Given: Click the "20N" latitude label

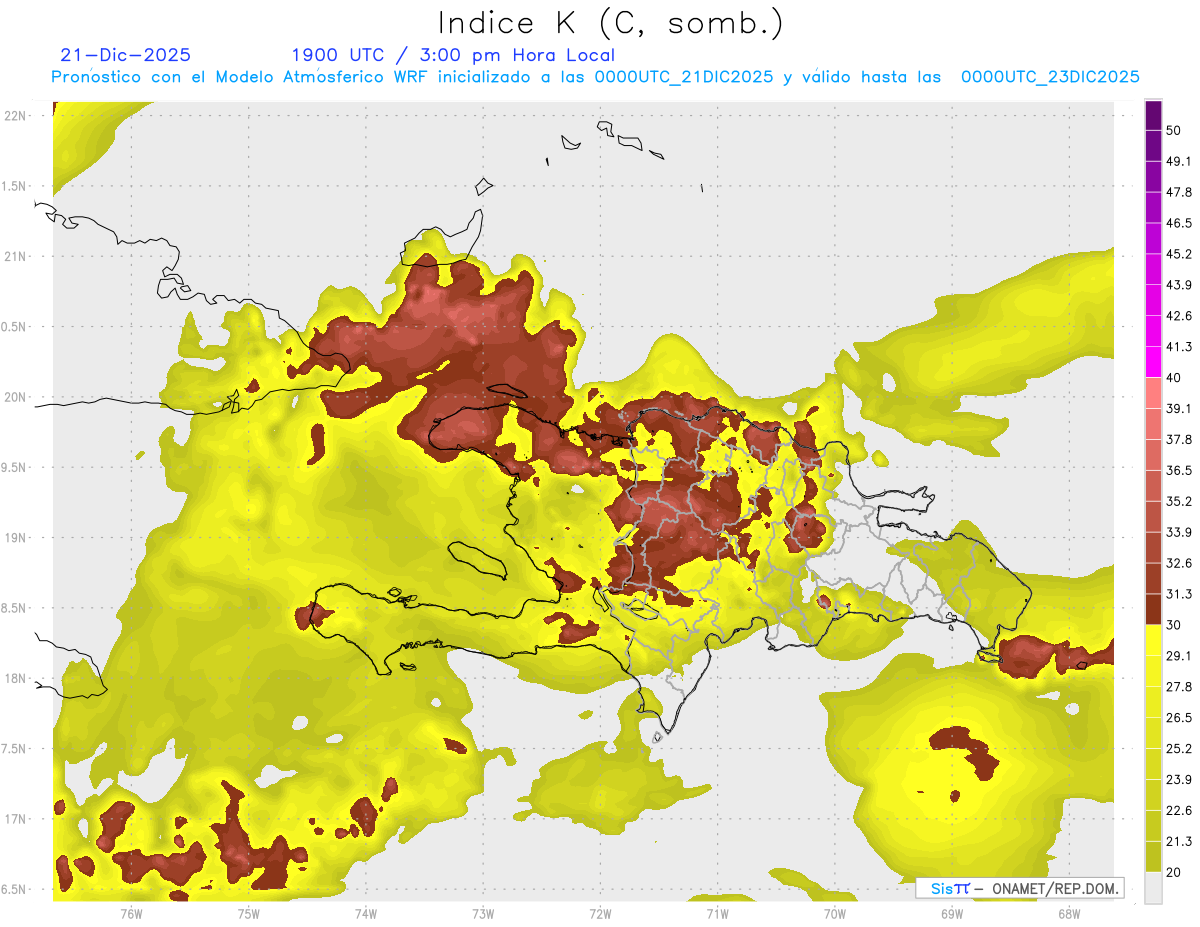Looking at the screenshot, I should pos(16,397).
